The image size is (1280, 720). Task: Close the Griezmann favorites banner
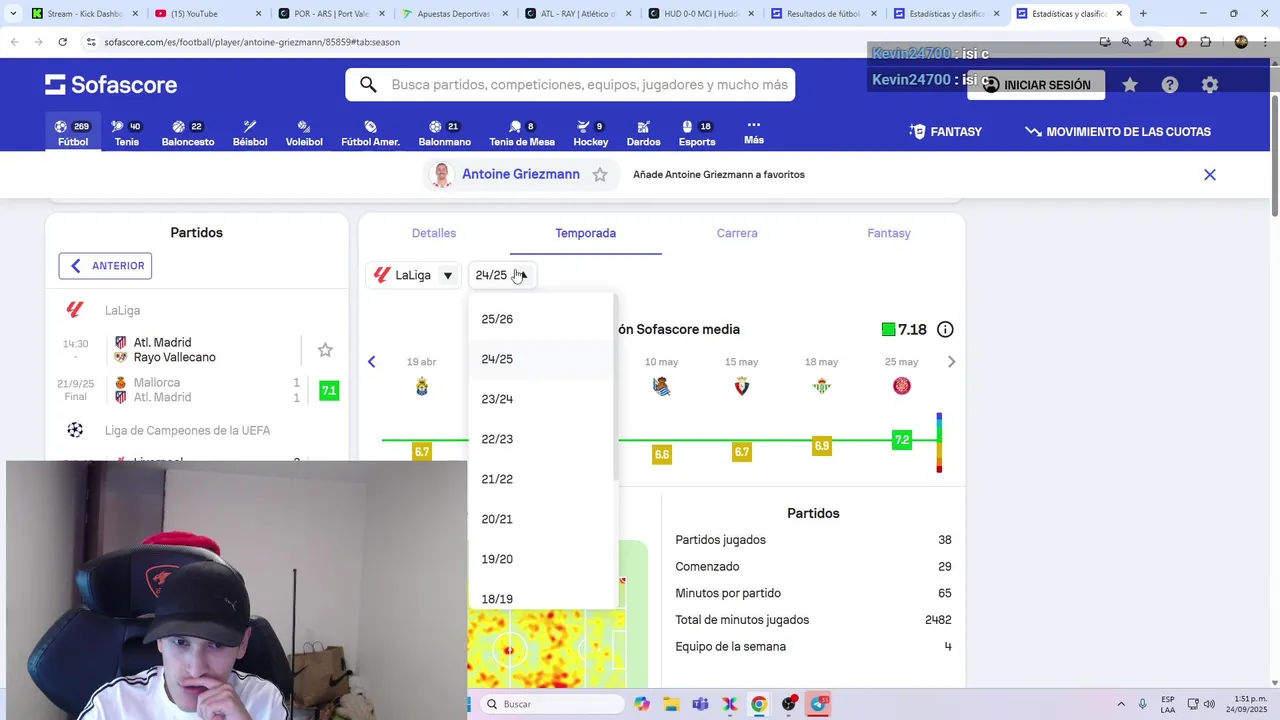1210,175
